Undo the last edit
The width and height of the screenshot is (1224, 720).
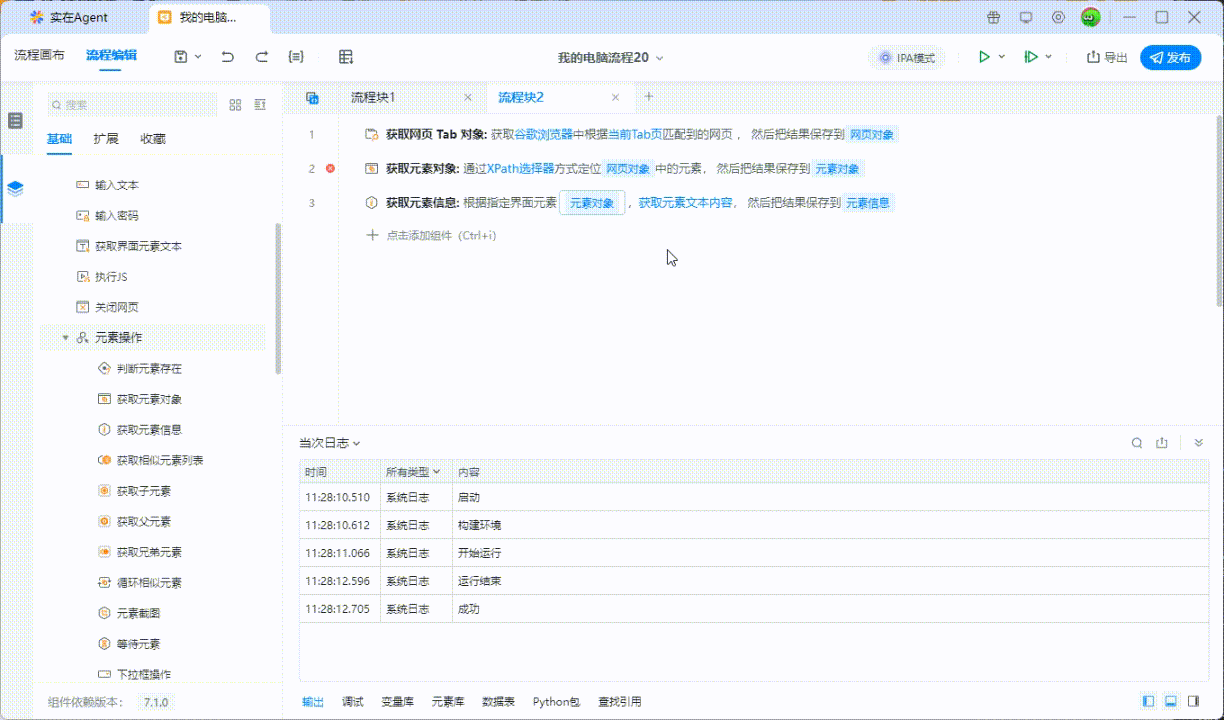click(228, 57)
